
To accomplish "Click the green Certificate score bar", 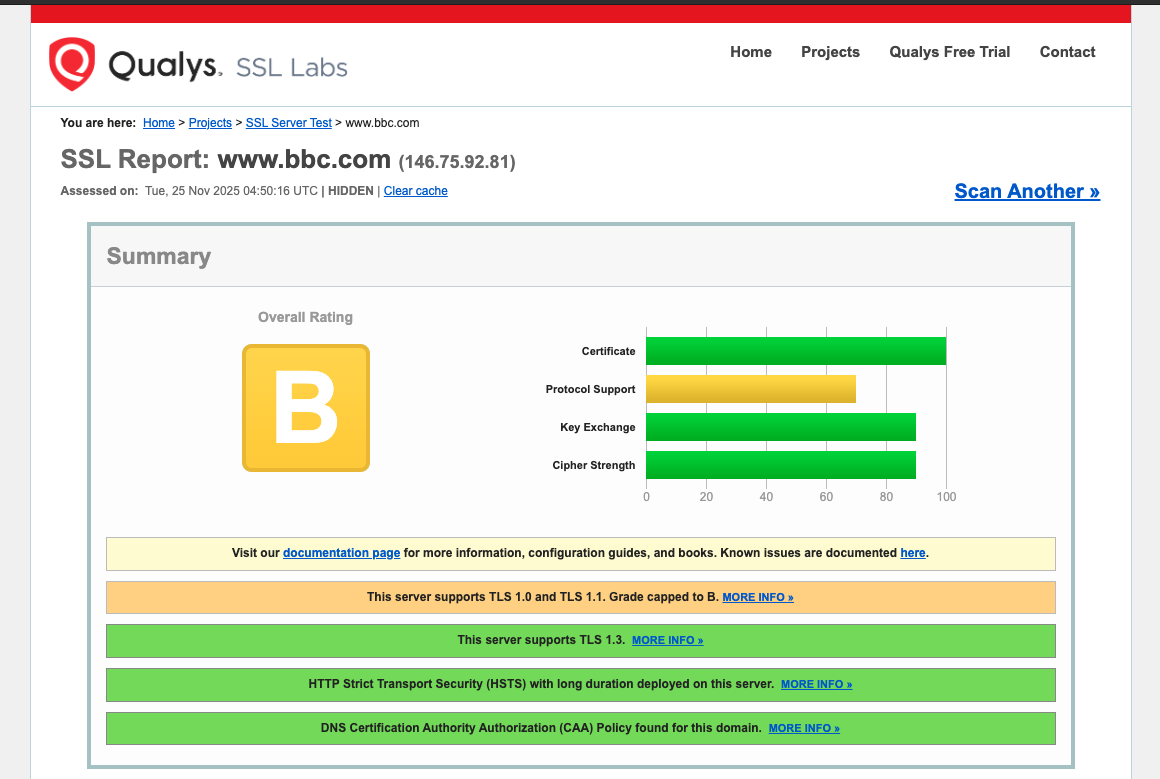I will tap(796, 351).
